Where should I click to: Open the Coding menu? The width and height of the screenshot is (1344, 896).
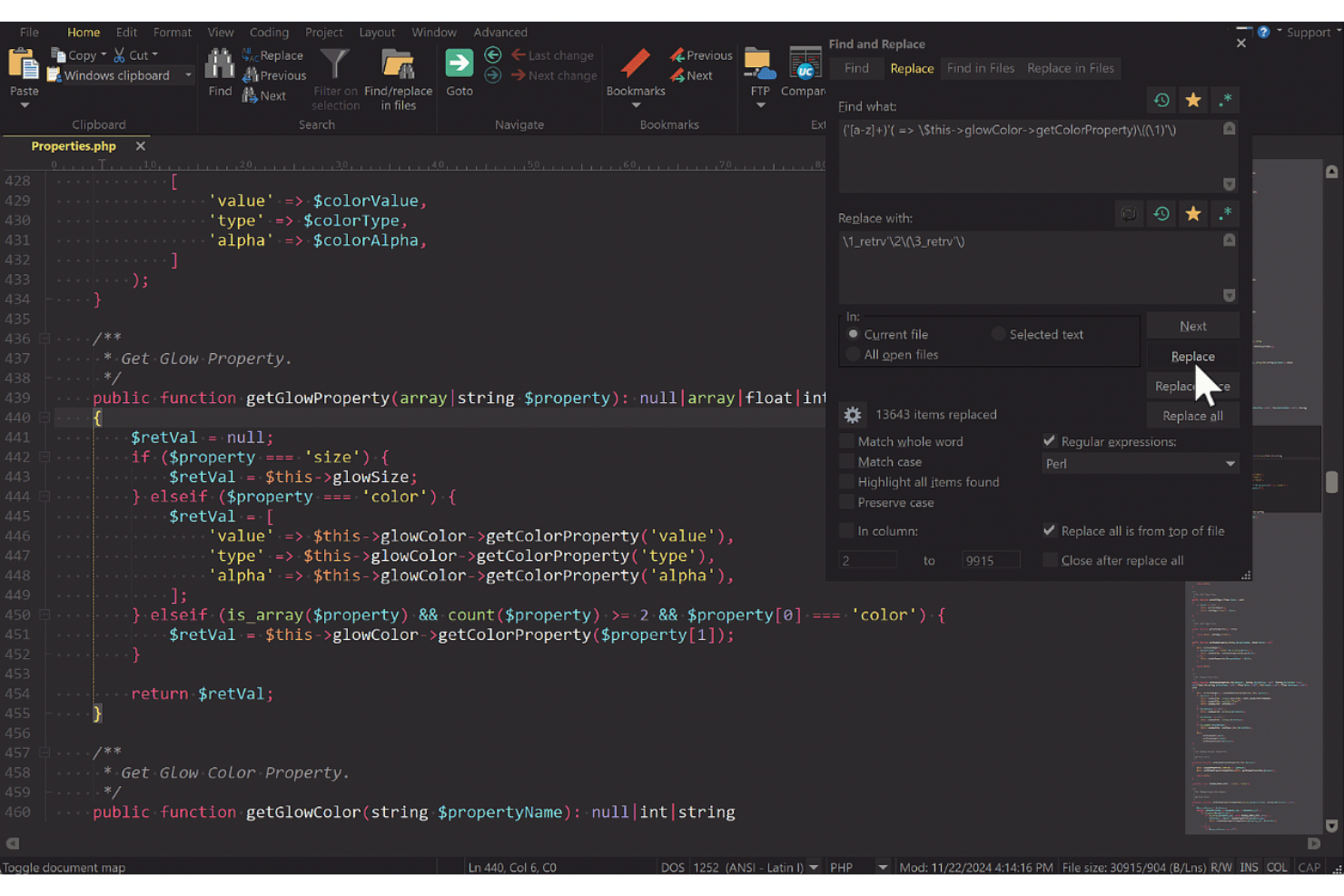tap(269, 32)
